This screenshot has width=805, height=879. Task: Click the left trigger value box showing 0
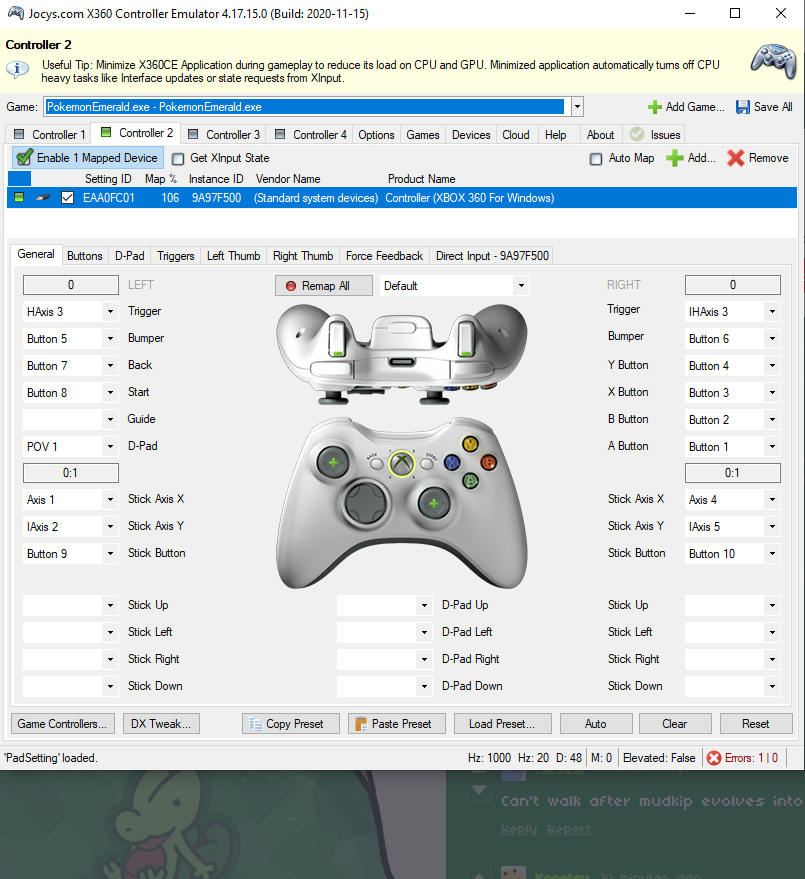click(x=71, y=285)
